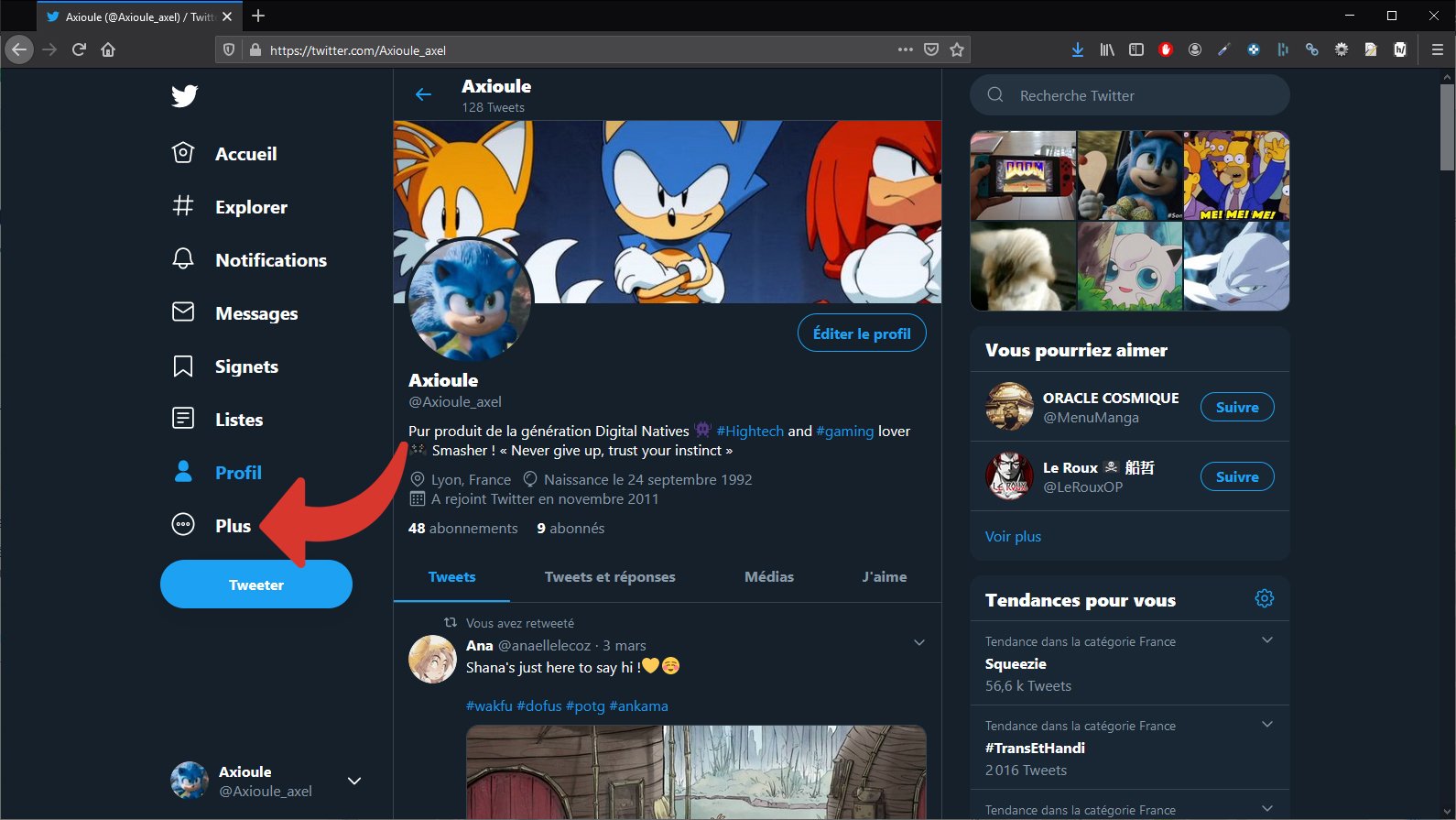Image resolution: width=1456 pixels, height=820 pixels.
Task: Toggle Firefox sidebar icon
Action: 1136,49
